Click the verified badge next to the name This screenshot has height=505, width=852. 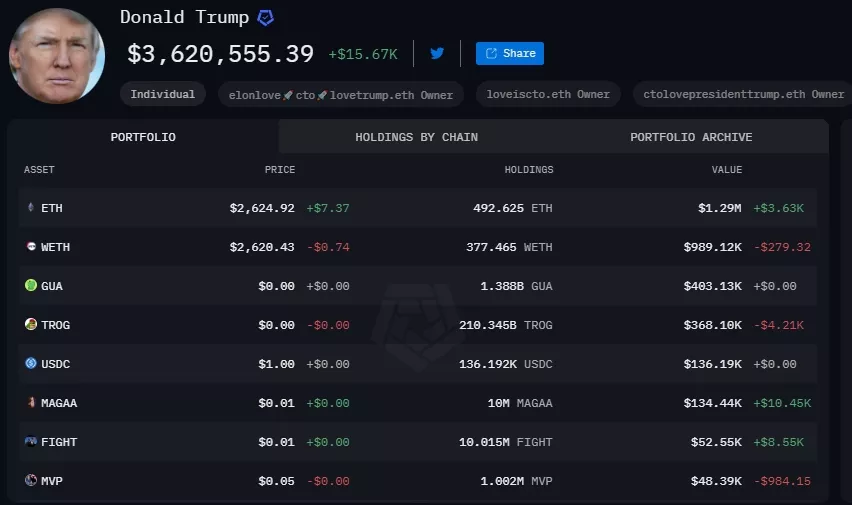[x=266, y=18]
